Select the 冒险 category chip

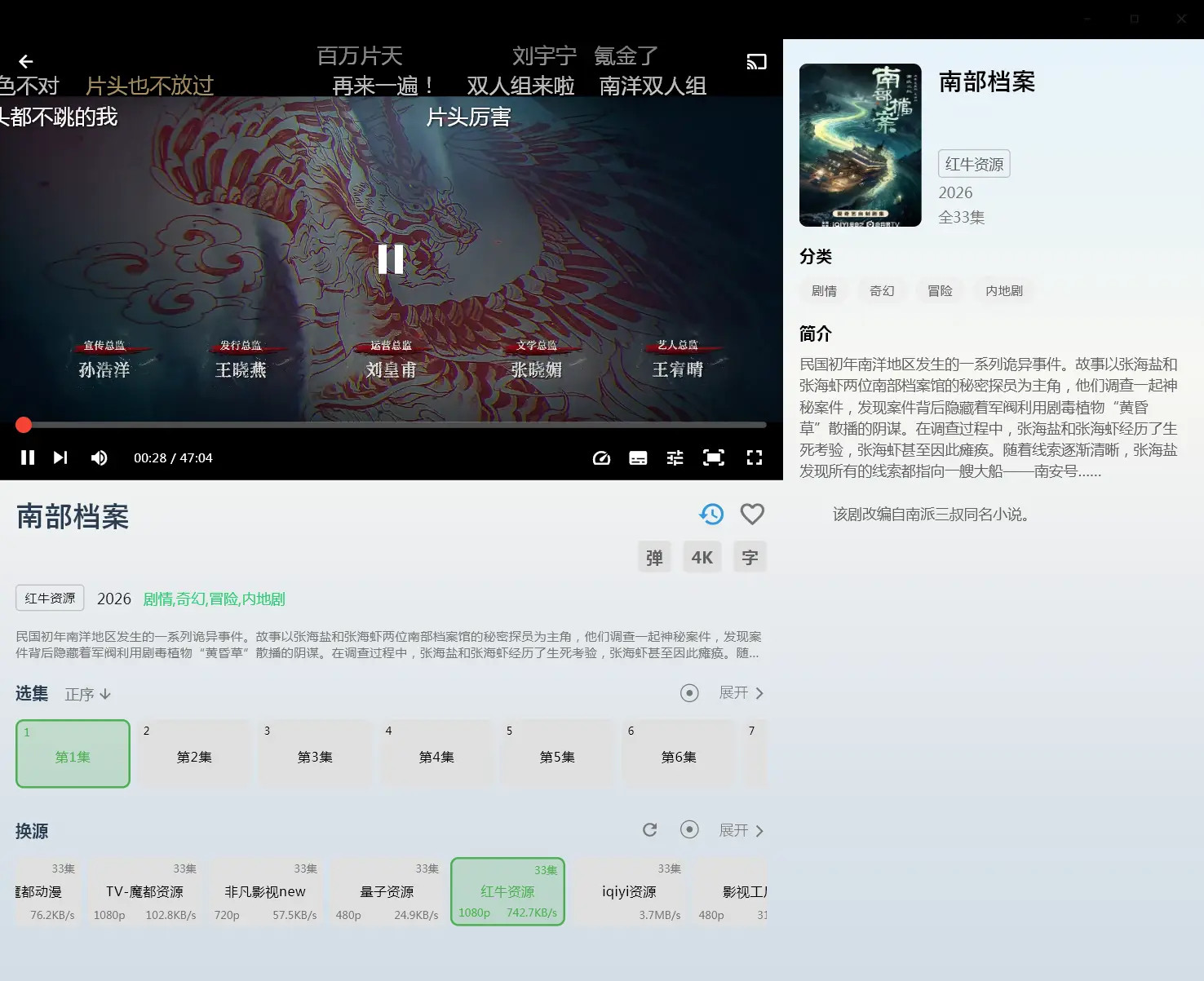[940, 291]
